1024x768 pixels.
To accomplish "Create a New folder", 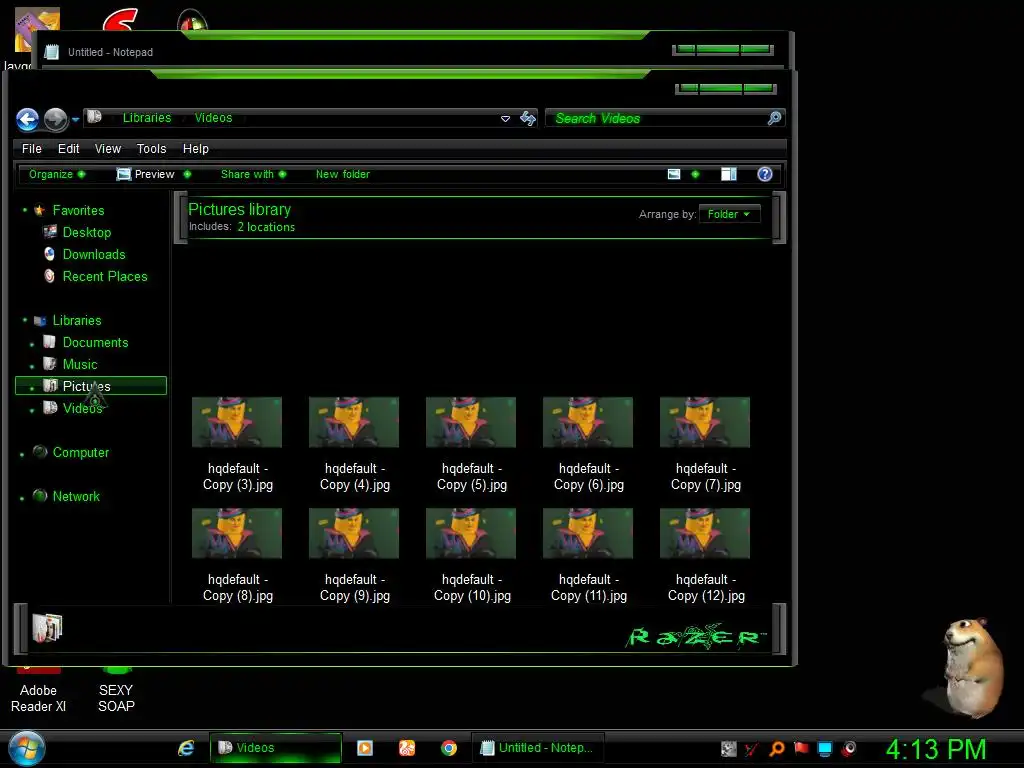I will 343,174.
